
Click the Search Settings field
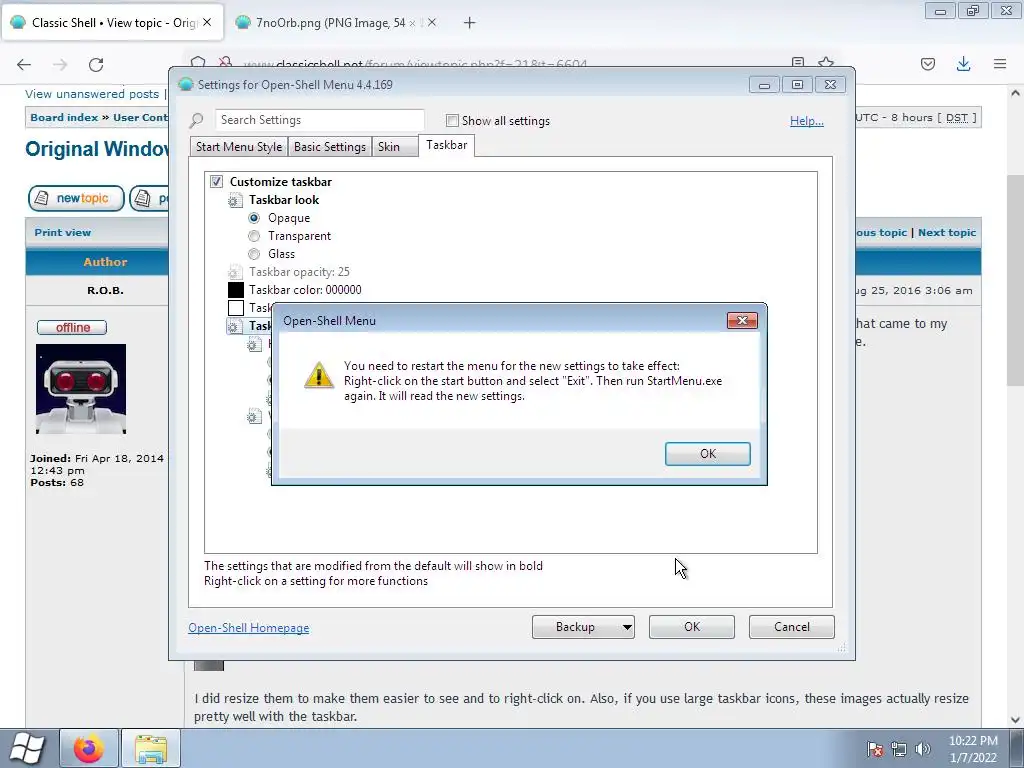pyautogui.click(x=319, y=120)
